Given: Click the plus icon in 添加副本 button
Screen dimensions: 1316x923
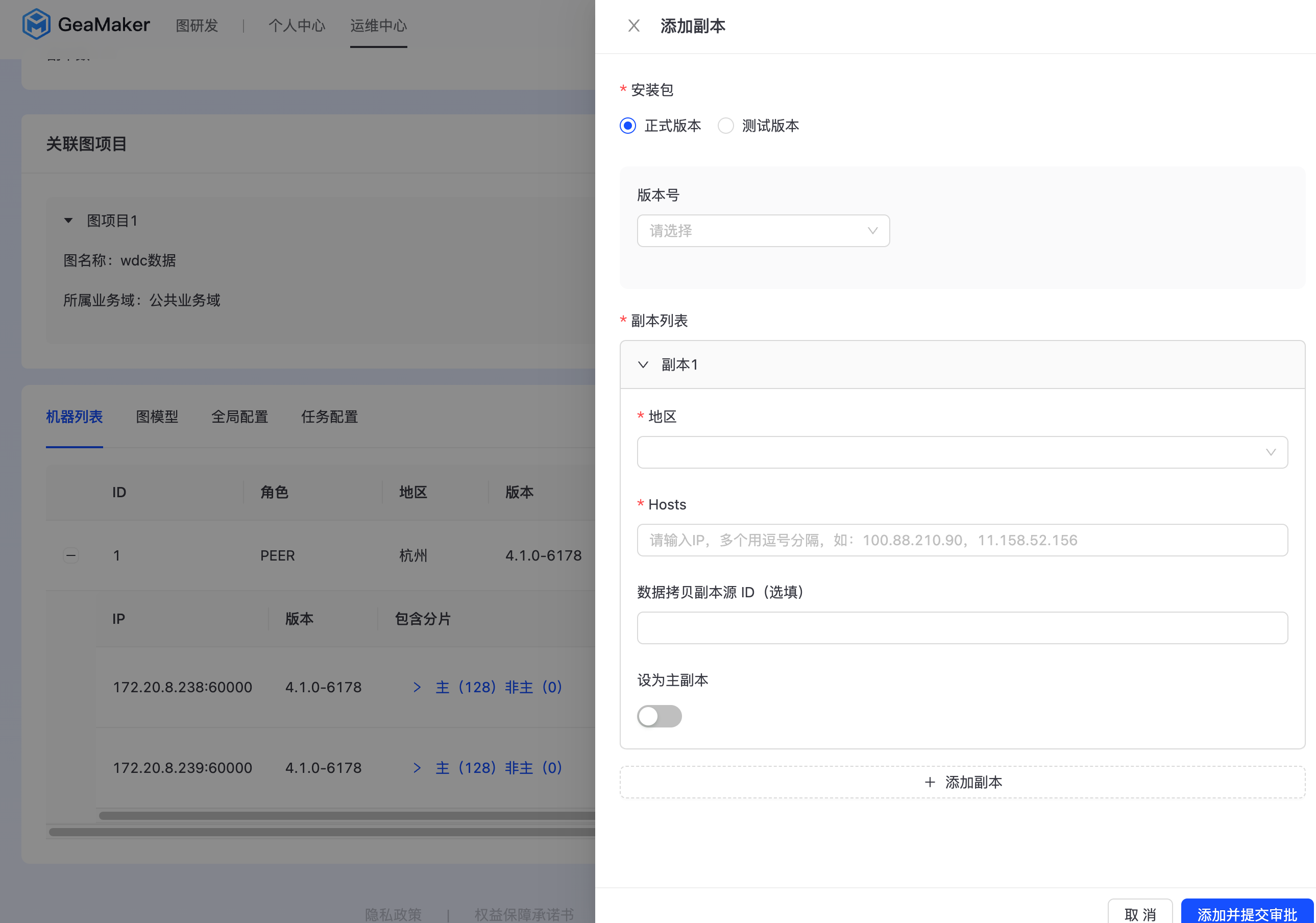Looking at the screenshot, I should 930,782.
